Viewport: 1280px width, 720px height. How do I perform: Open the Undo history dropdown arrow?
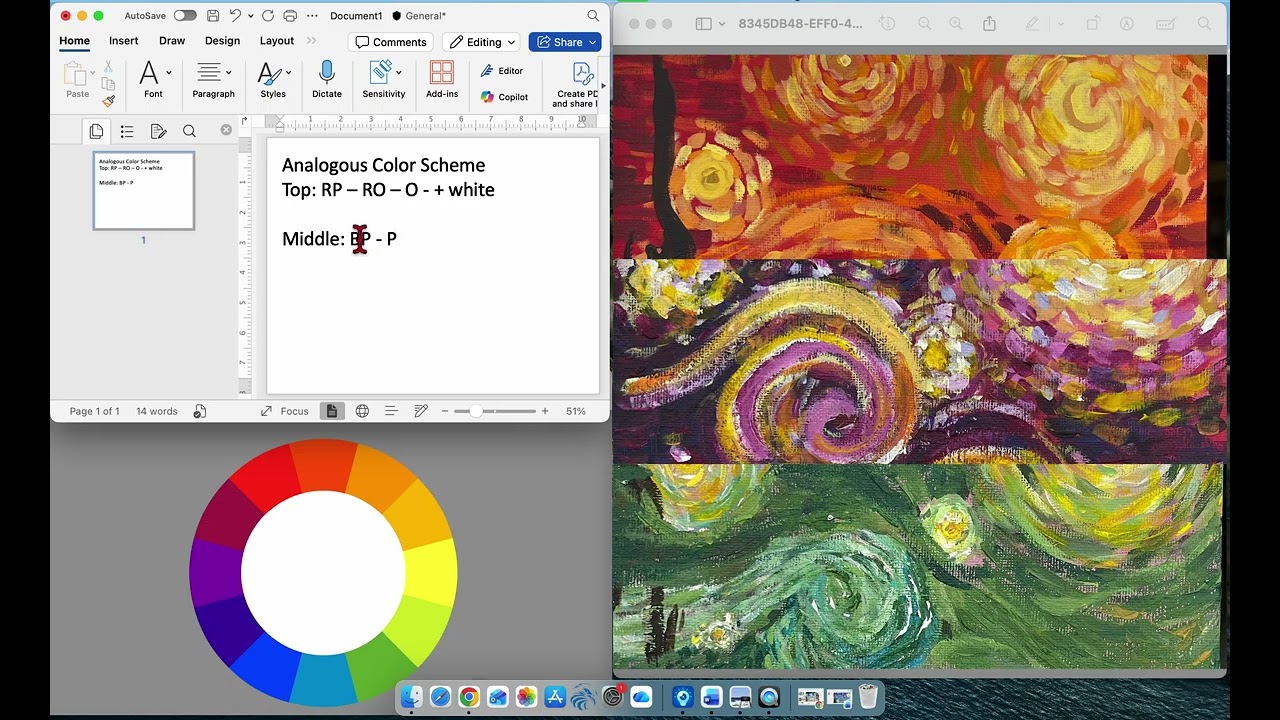250,16
